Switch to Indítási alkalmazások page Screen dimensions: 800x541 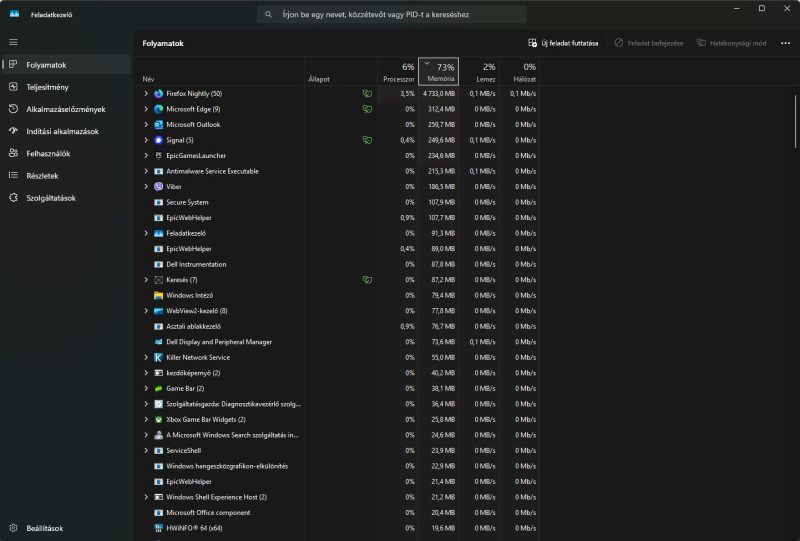pos(62,131)
